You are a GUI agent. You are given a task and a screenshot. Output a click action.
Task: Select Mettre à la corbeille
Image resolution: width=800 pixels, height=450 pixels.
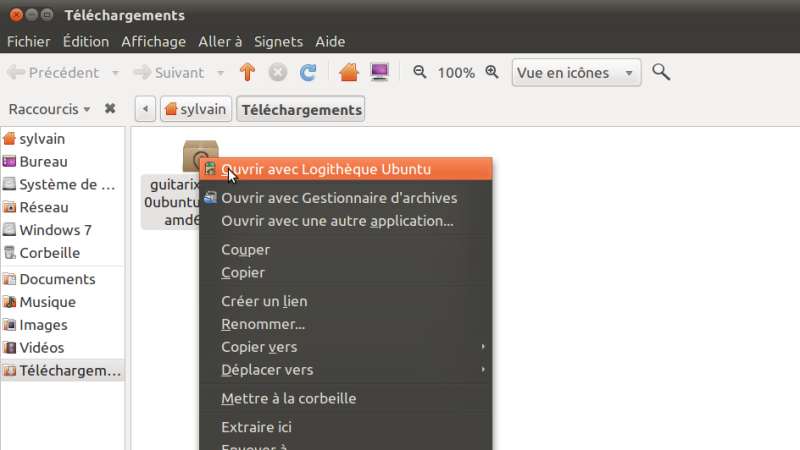click(346, 398)
